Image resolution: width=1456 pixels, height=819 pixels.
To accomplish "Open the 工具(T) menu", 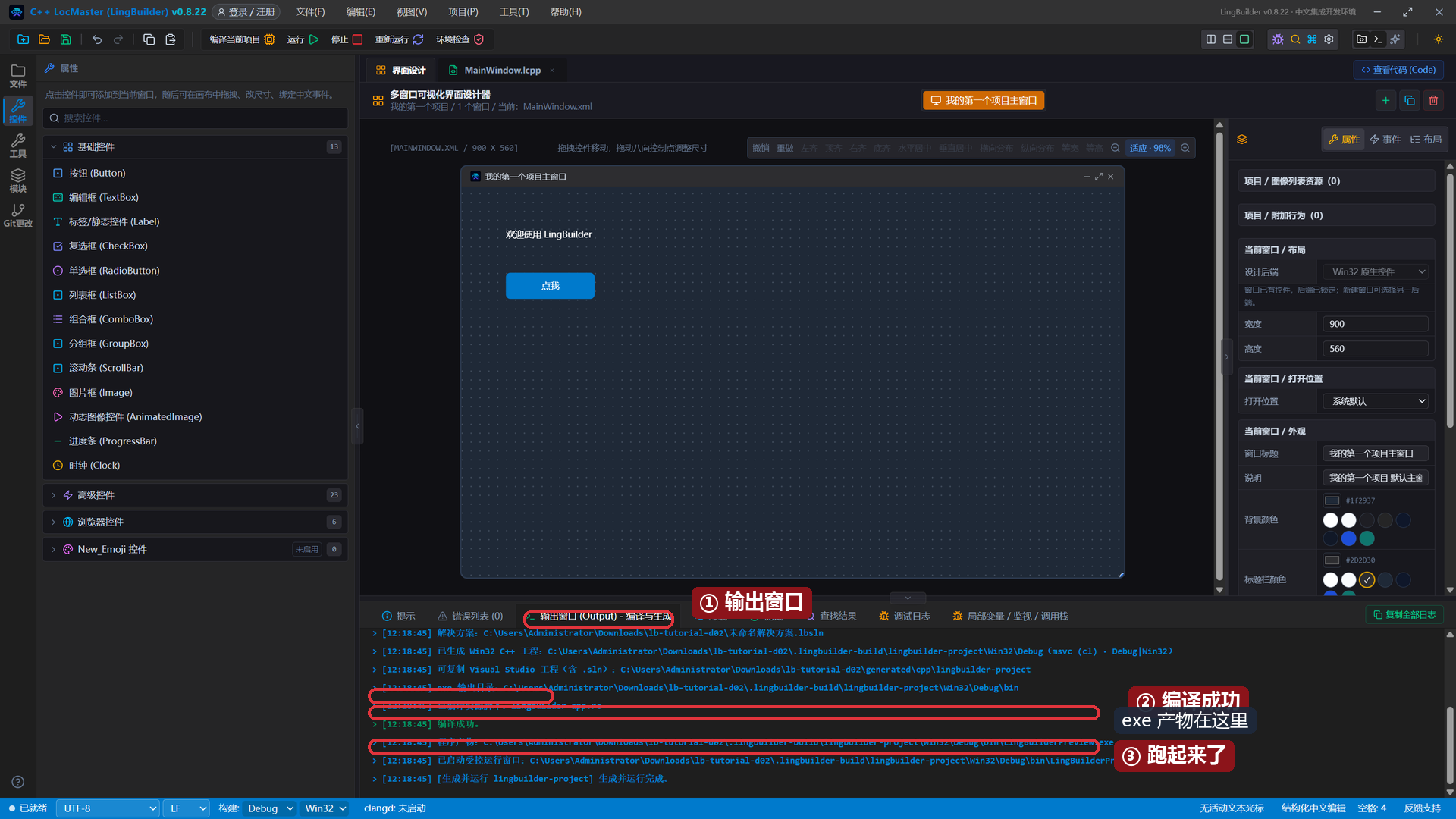I will (514, 12).
